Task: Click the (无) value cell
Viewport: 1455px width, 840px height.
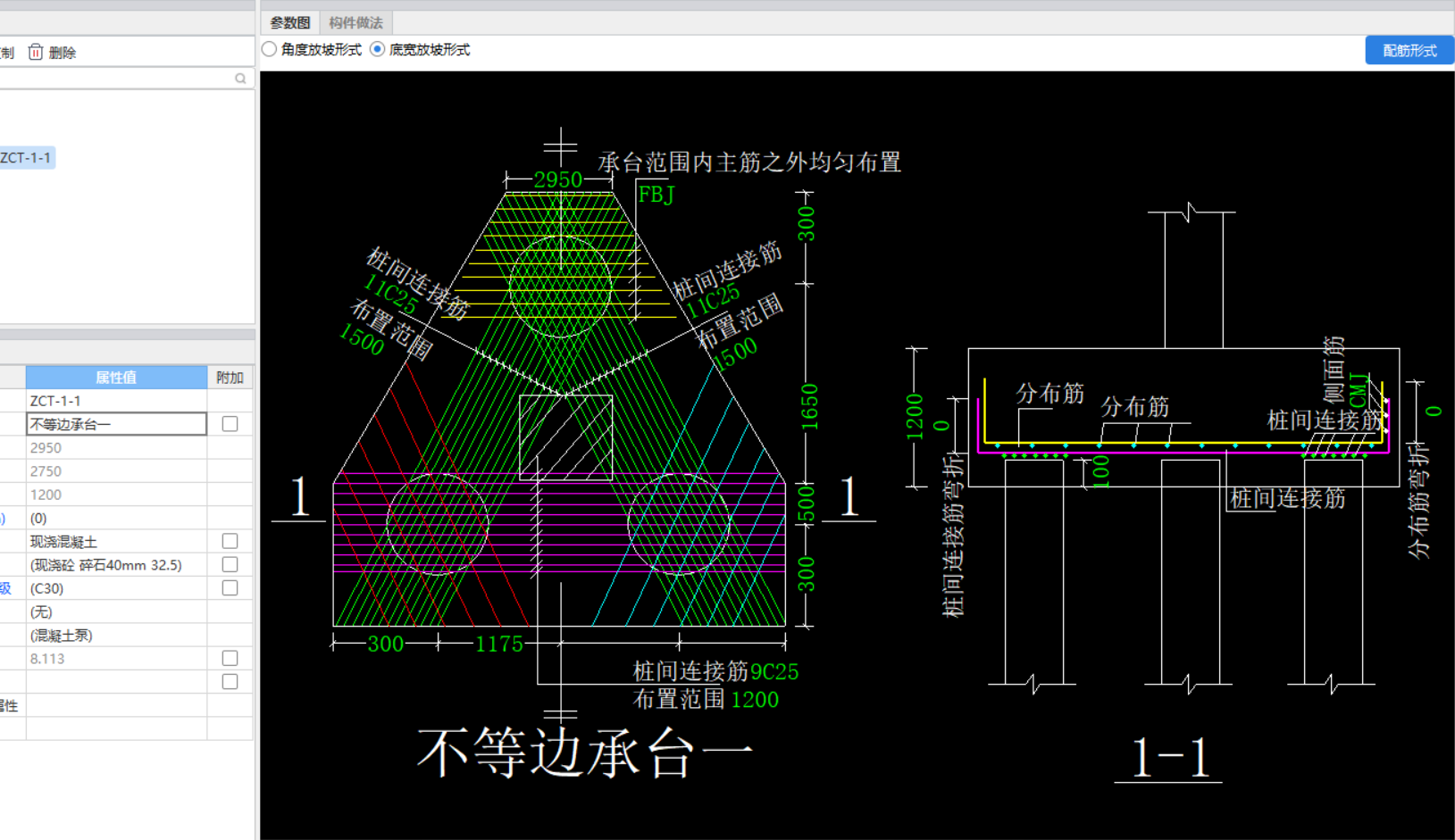Action: (116, 611)
